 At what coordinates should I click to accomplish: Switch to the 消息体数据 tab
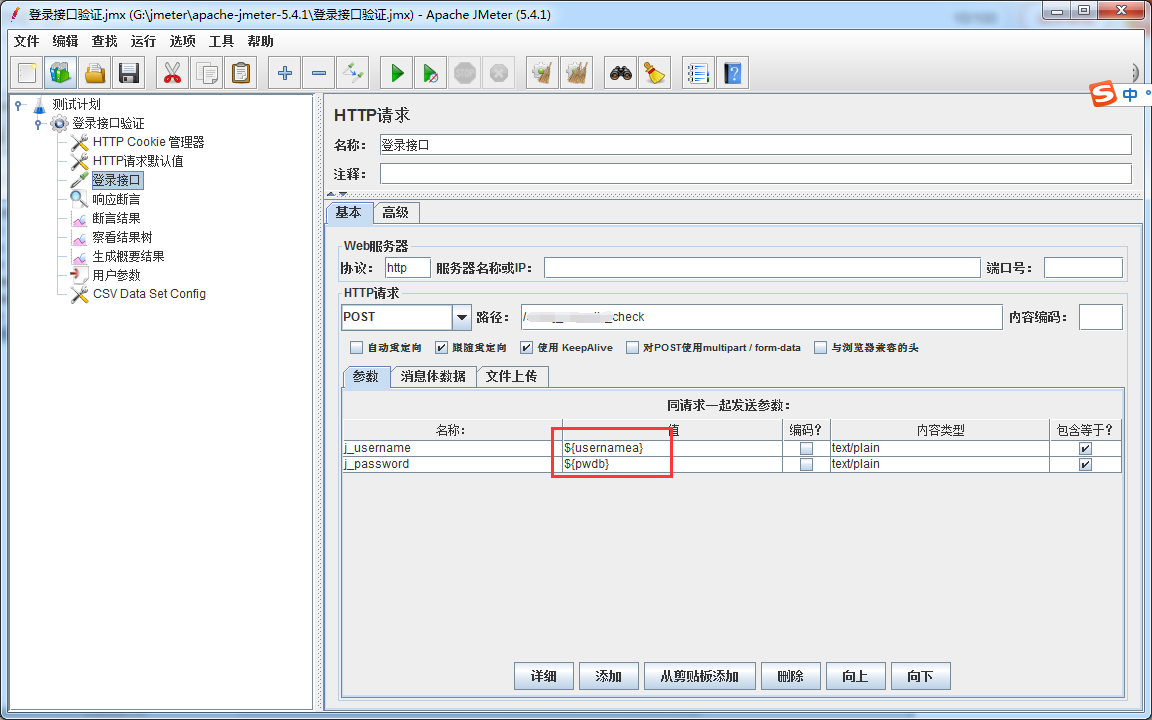pos(433,376)
